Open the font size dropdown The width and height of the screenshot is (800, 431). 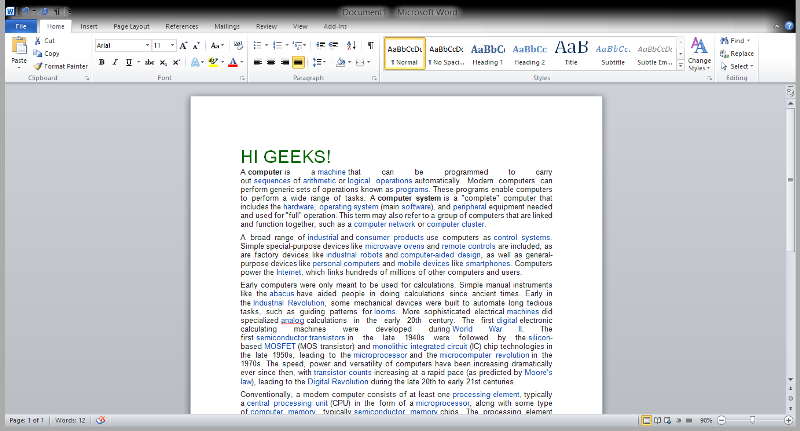[x=172, y=45]
